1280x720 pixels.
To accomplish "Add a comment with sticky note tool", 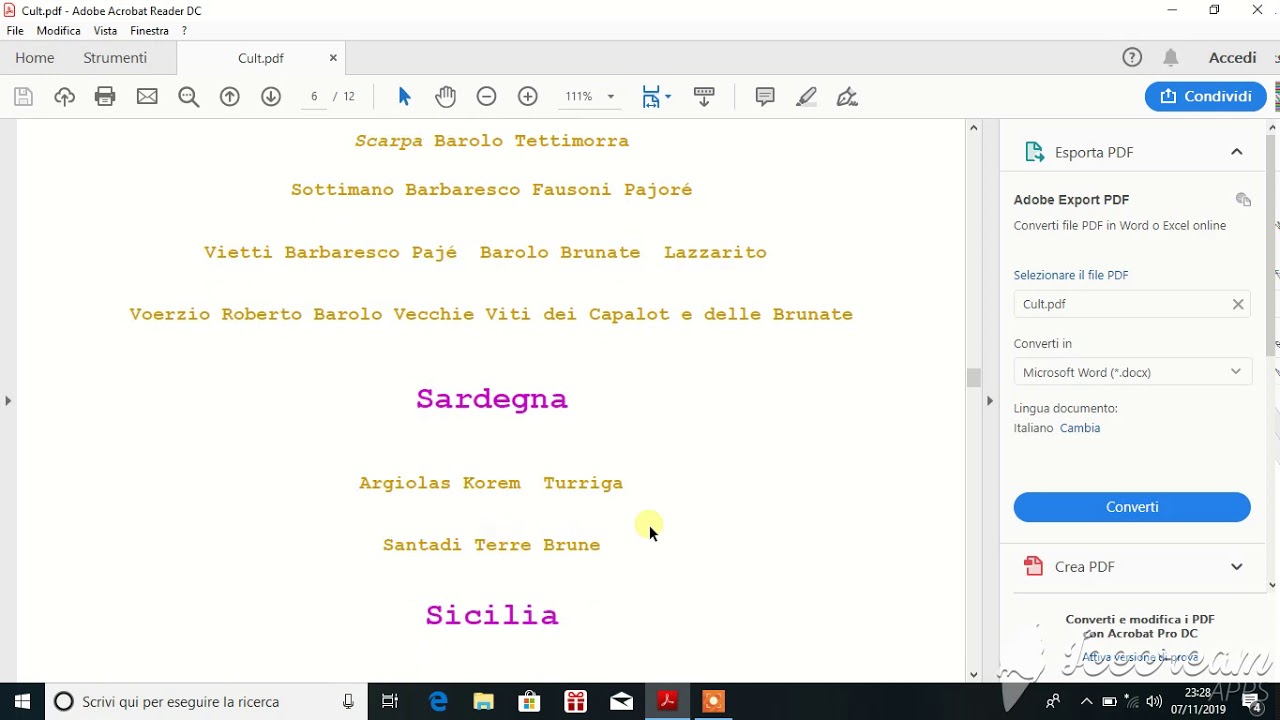I will coord(765,97).
